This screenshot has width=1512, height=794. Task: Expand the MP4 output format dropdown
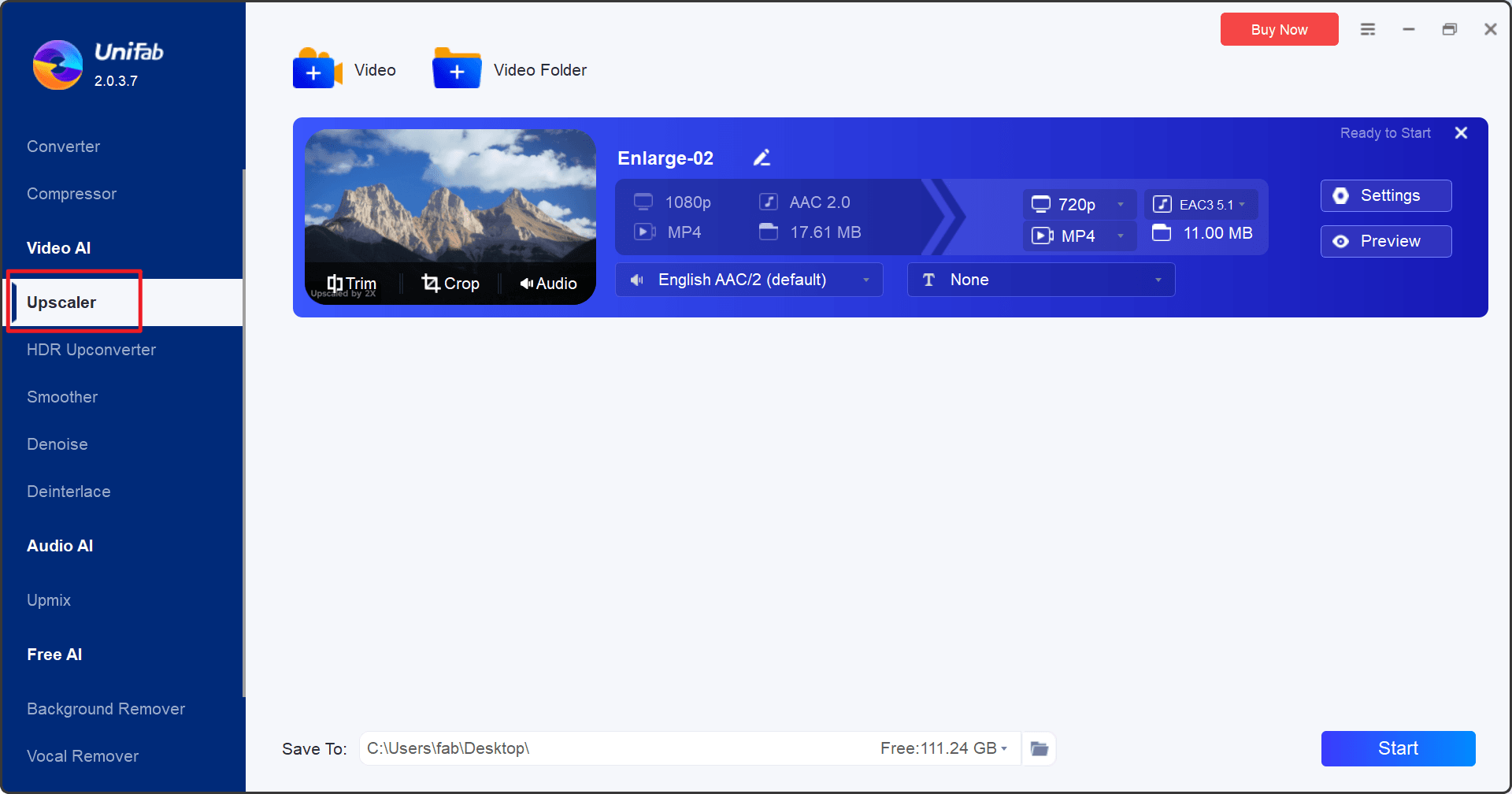[1079, 236]
